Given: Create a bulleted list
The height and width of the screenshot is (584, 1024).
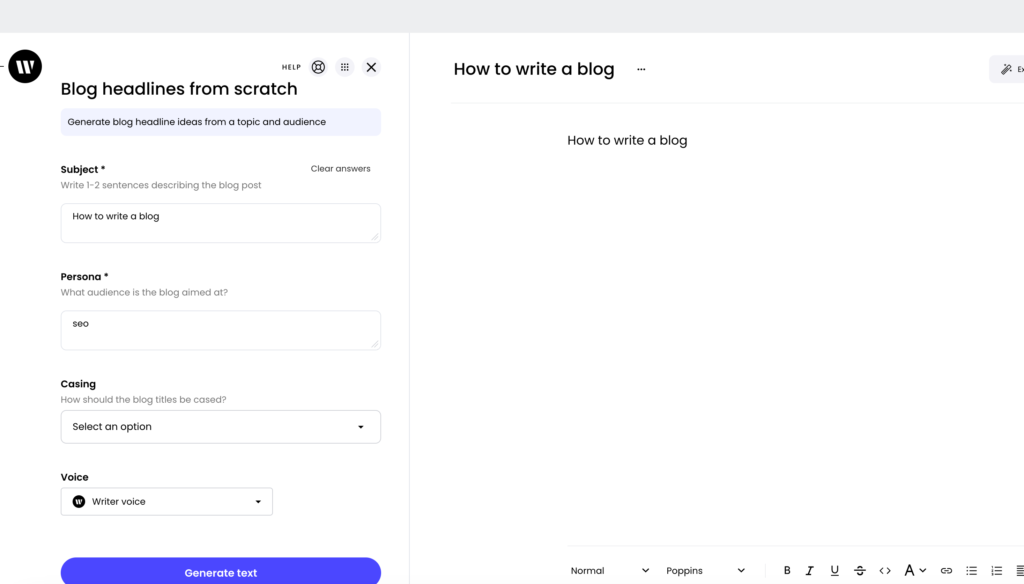Looking at the screenshot, I should pos(972,570).
